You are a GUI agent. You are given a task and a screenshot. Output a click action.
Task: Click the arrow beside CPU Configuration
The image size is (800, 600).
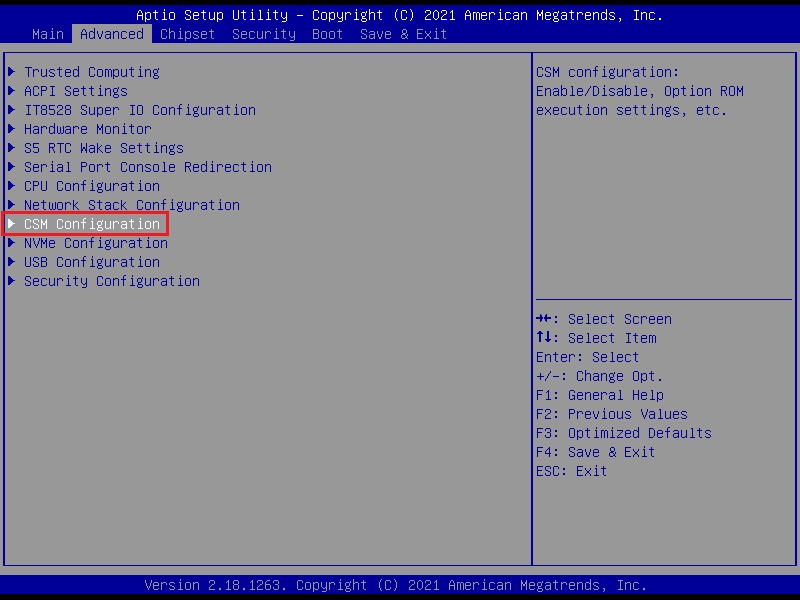(x=12, y=186)
